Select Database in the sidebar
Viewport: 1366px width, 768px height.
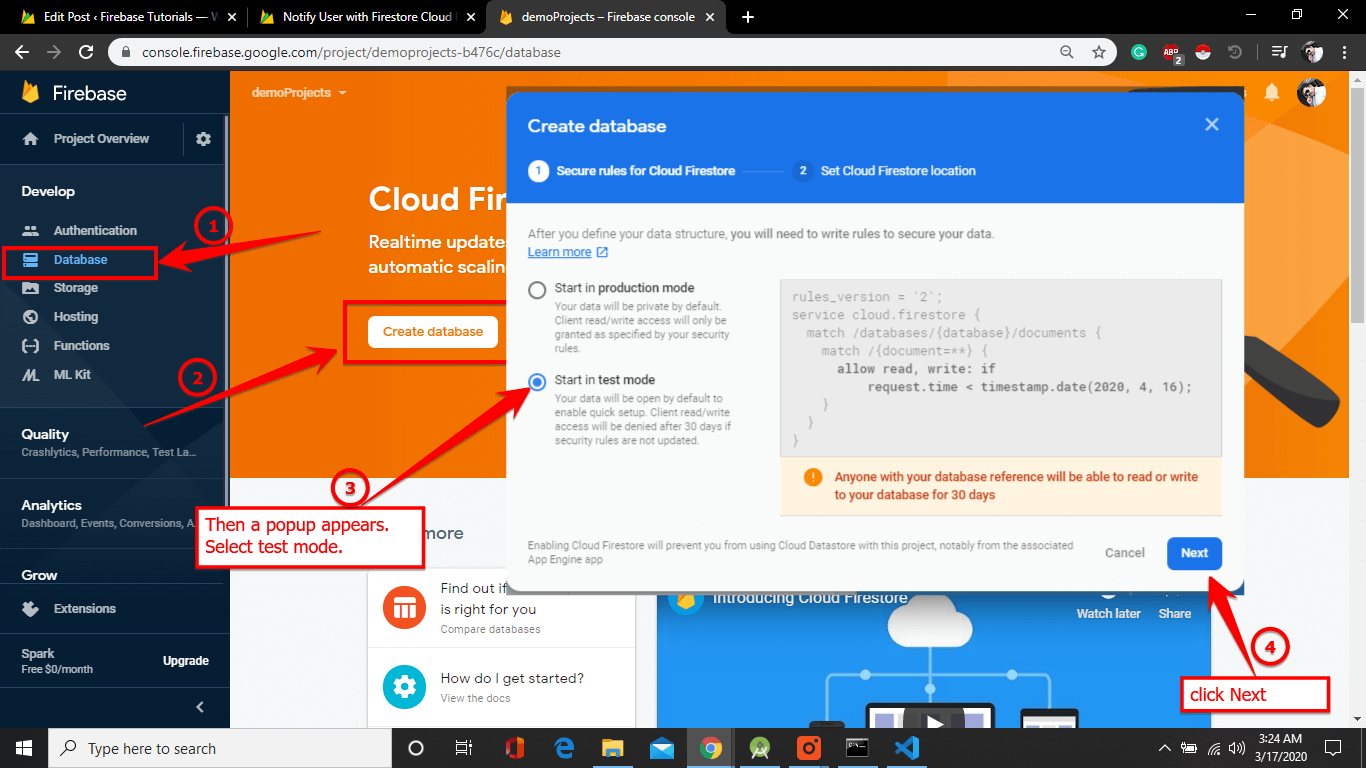click(78, 260)
